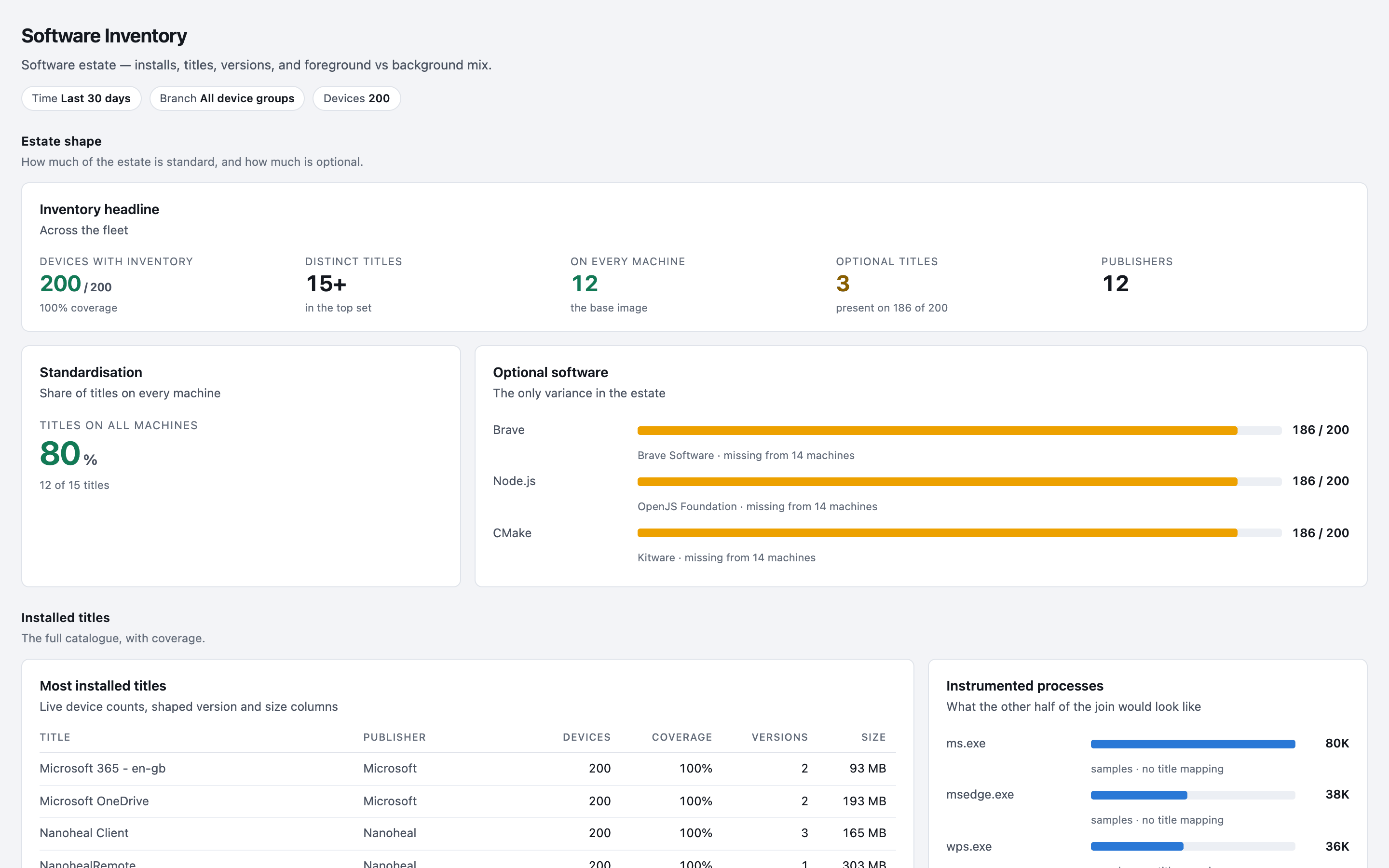Select the Brave coverage progress bar
This screenshot has width=1389, height=868.
[x=959, y=431]
